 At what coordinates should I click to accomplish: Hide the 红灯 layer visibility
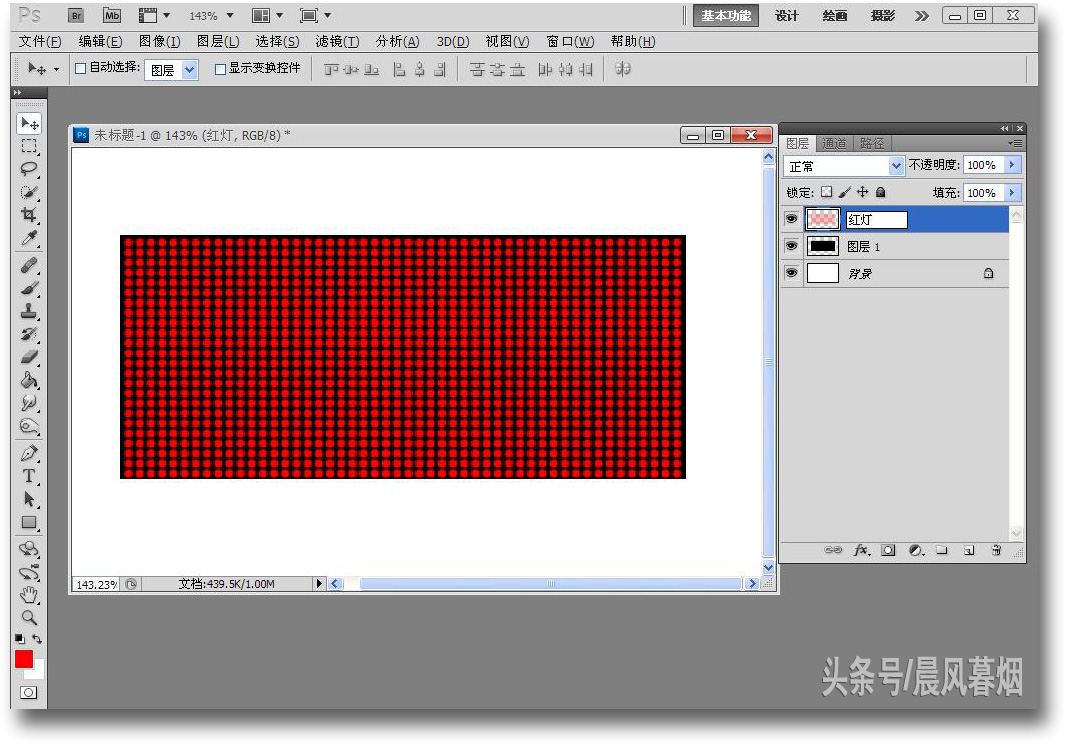click(791, 219)
